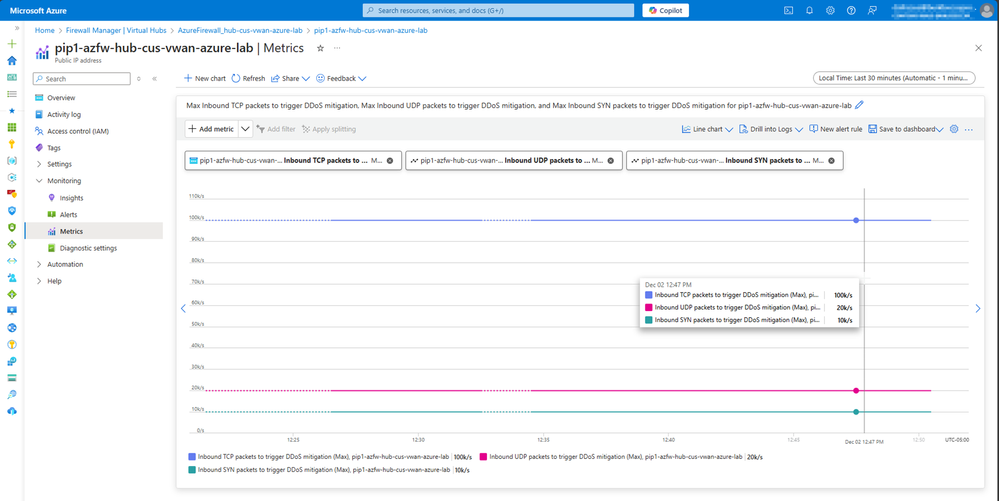Image resolution: width=999 pixels, height=501 pixels.
Task: Open the Feedback dropdown
Action: [x=341, y=78]
